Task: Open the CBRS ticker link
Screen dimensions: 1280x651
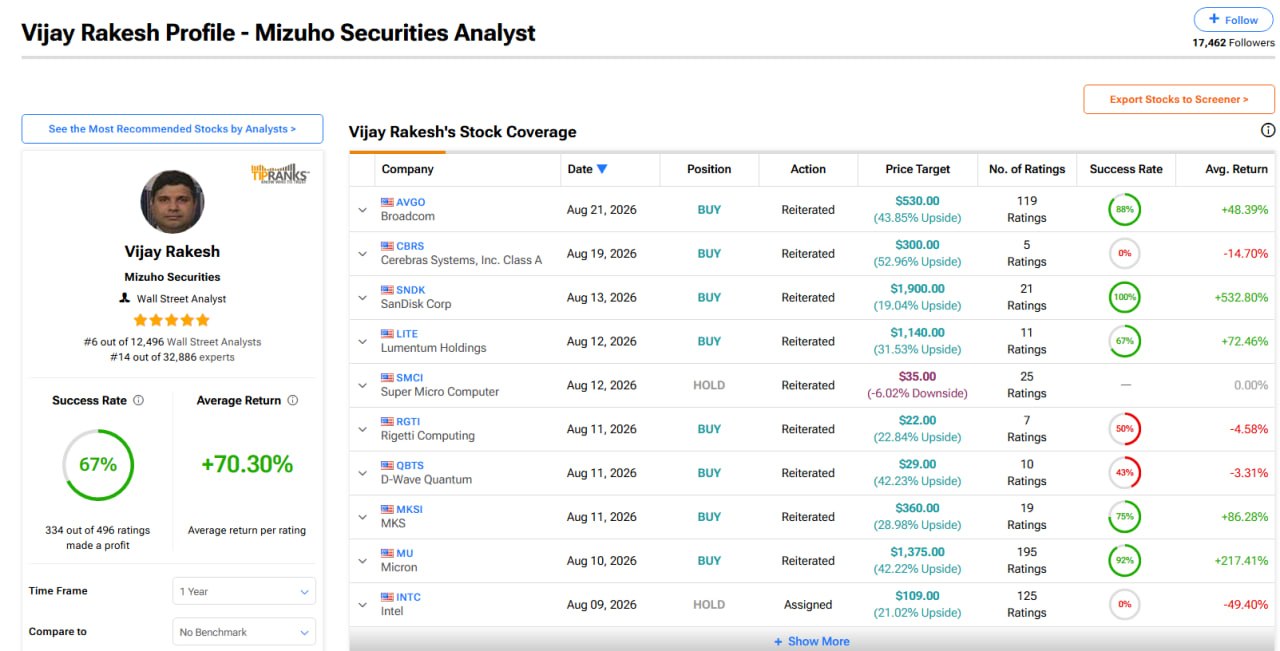Action: [410, 246]
